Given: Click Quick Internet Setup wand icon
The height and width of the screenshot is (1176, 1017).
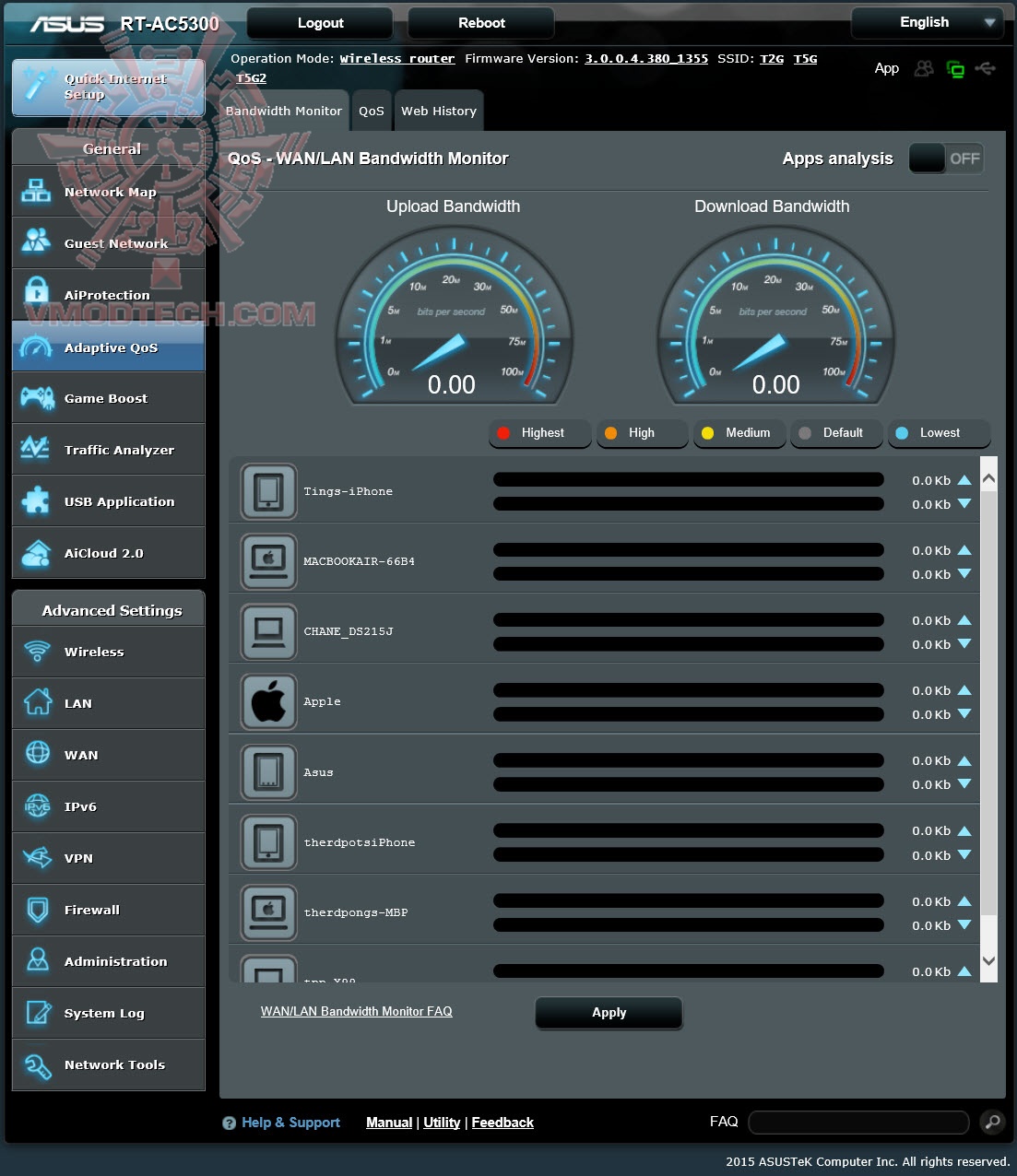Looking at the screenshot, I should click(x=38, y=83).
